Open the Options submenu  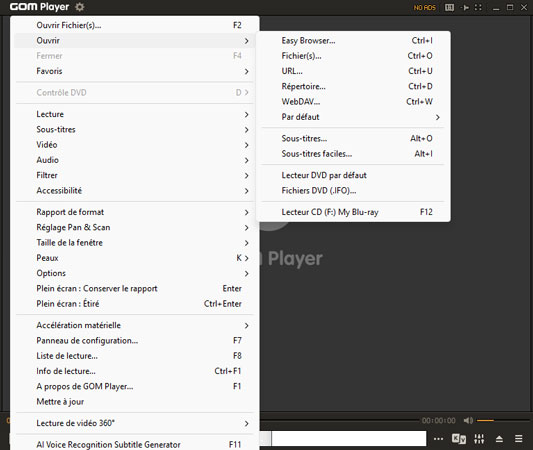pos(135,273)
